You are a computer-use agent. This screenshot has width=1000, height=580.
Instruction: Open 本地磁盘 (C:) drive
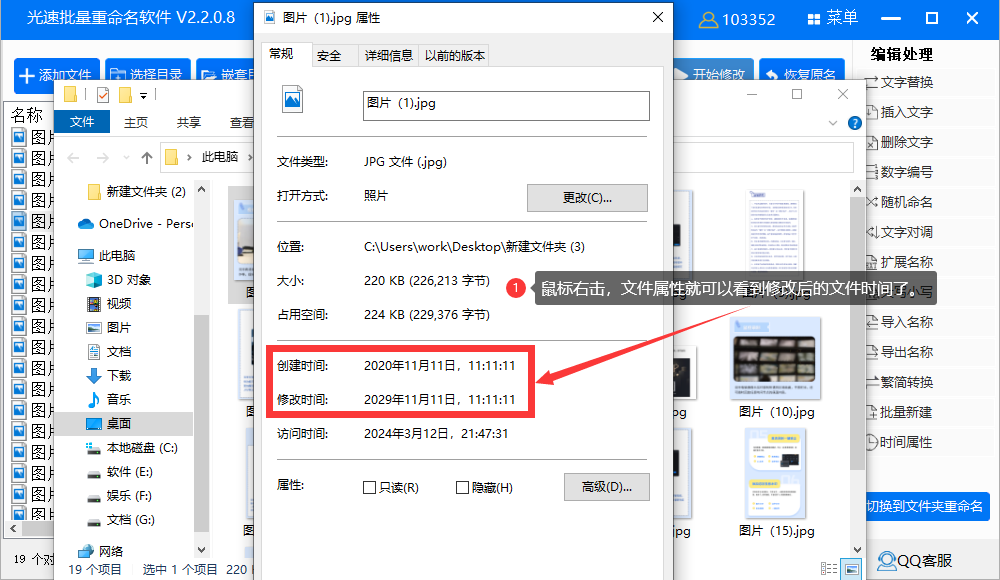(x=131, y=448)
